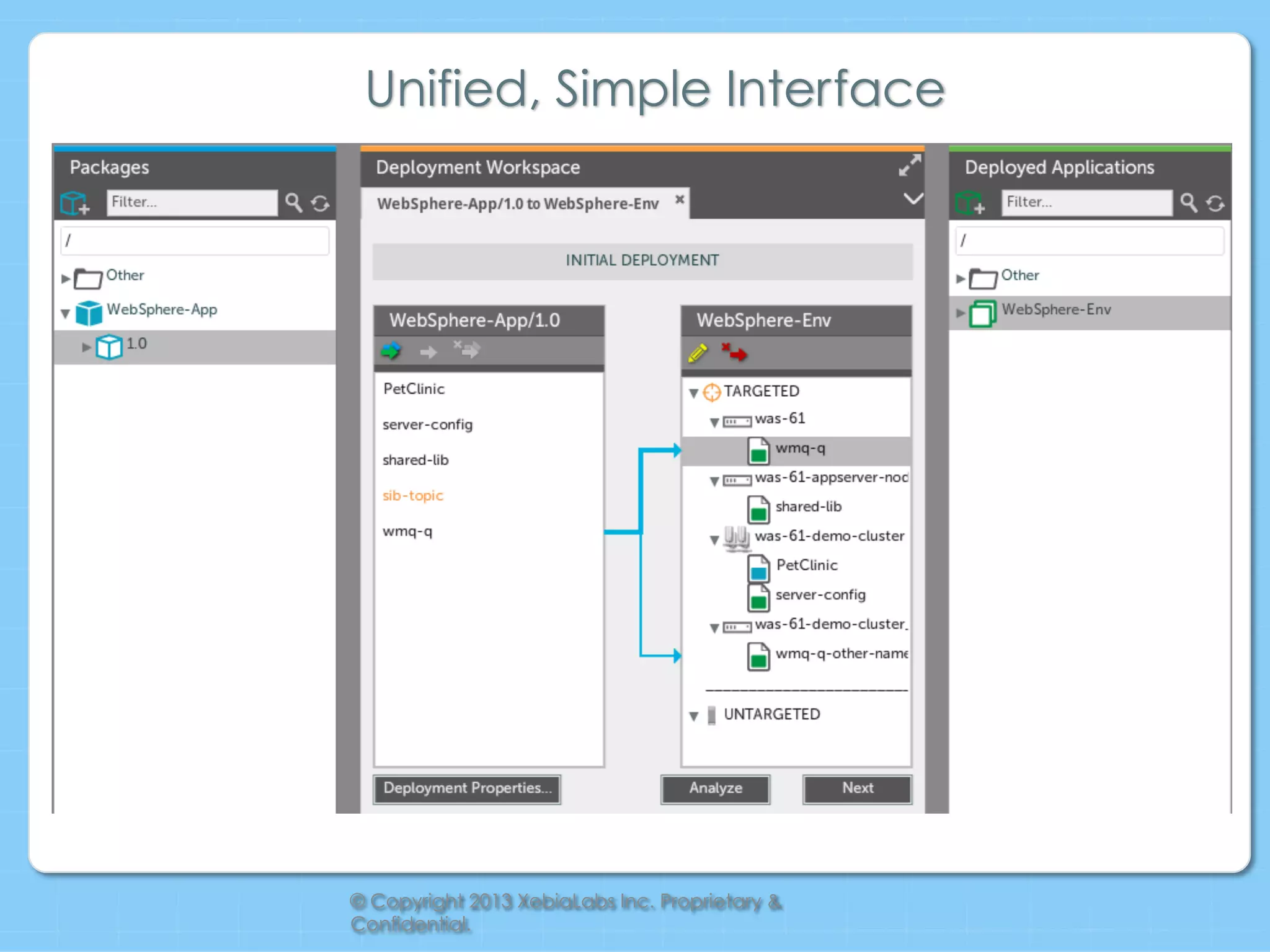Close the WebSphere-App/1.0 to WebSphere-Env tab
The image size is (1270, 952).
click(x=680, y=199)
